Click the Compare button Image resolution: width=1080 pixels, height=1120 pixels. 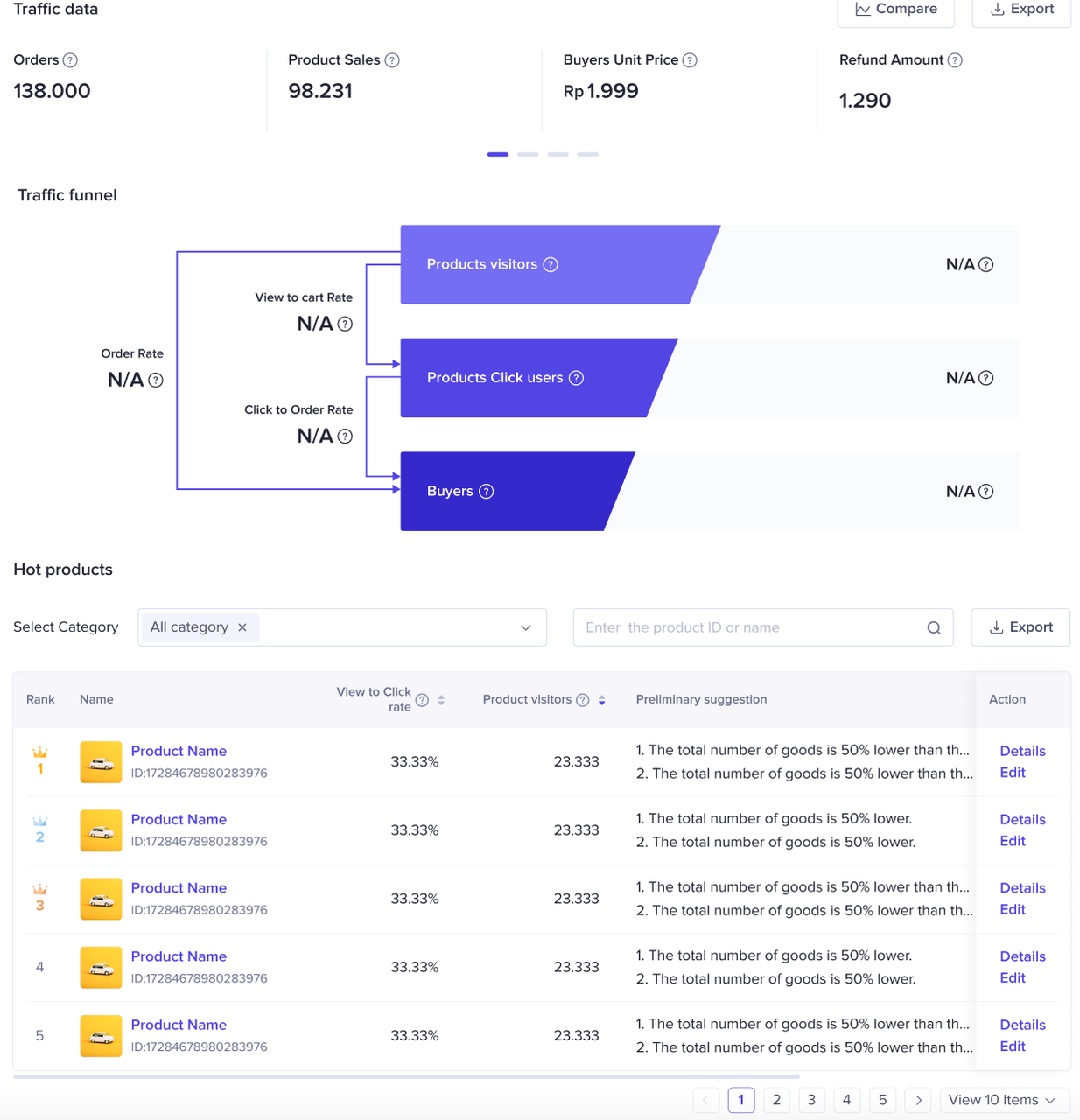click(x=895, y=10)
